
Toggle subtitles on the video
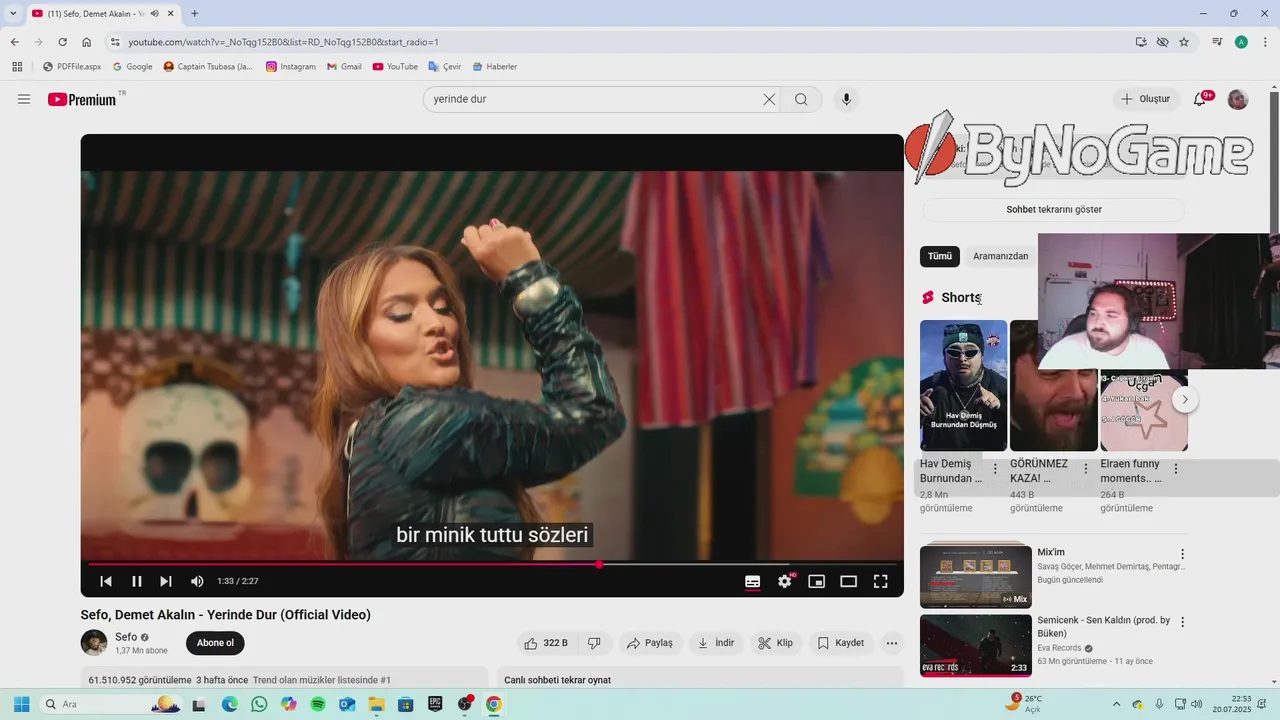pos(753,581)
